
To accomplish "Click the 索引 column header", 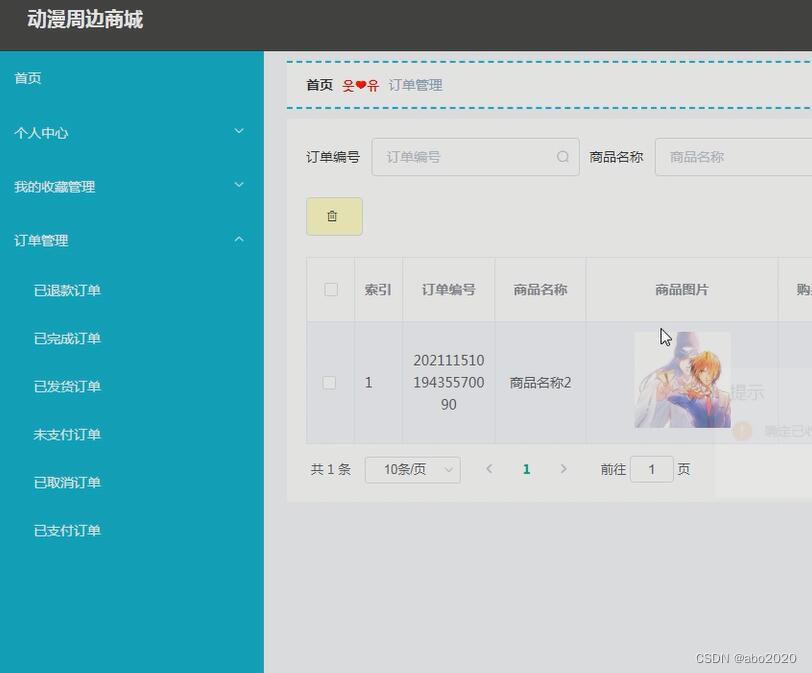I will (x=378, y=289).
